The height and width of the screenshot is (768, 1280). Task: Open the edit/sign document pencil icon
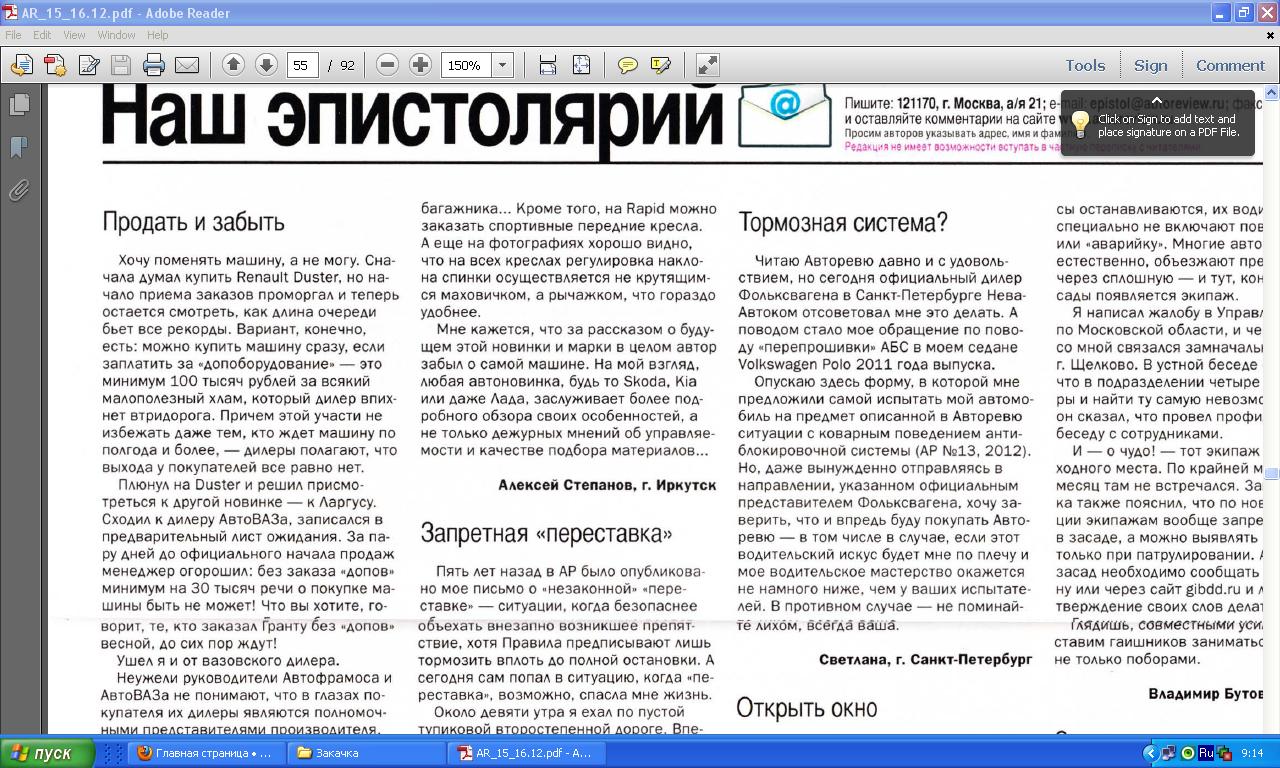(89, 65)
